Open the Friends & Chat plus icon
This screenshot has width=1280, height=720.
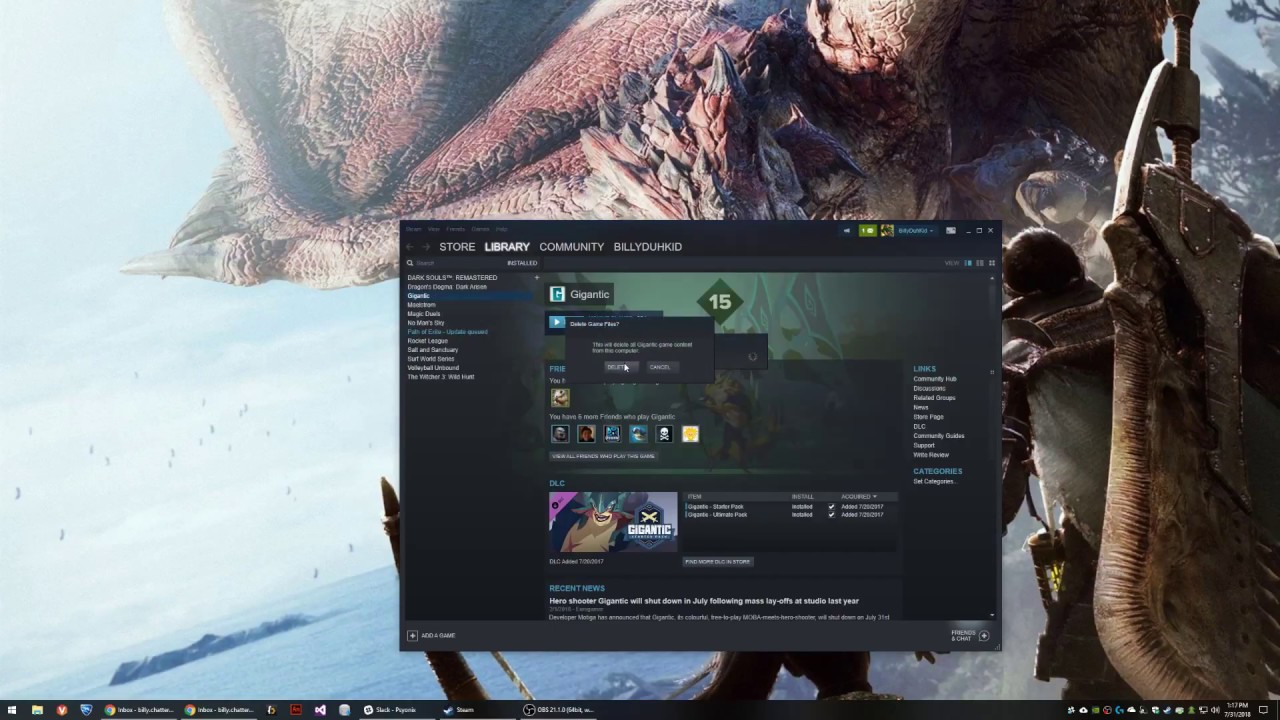tap(984, 635)
